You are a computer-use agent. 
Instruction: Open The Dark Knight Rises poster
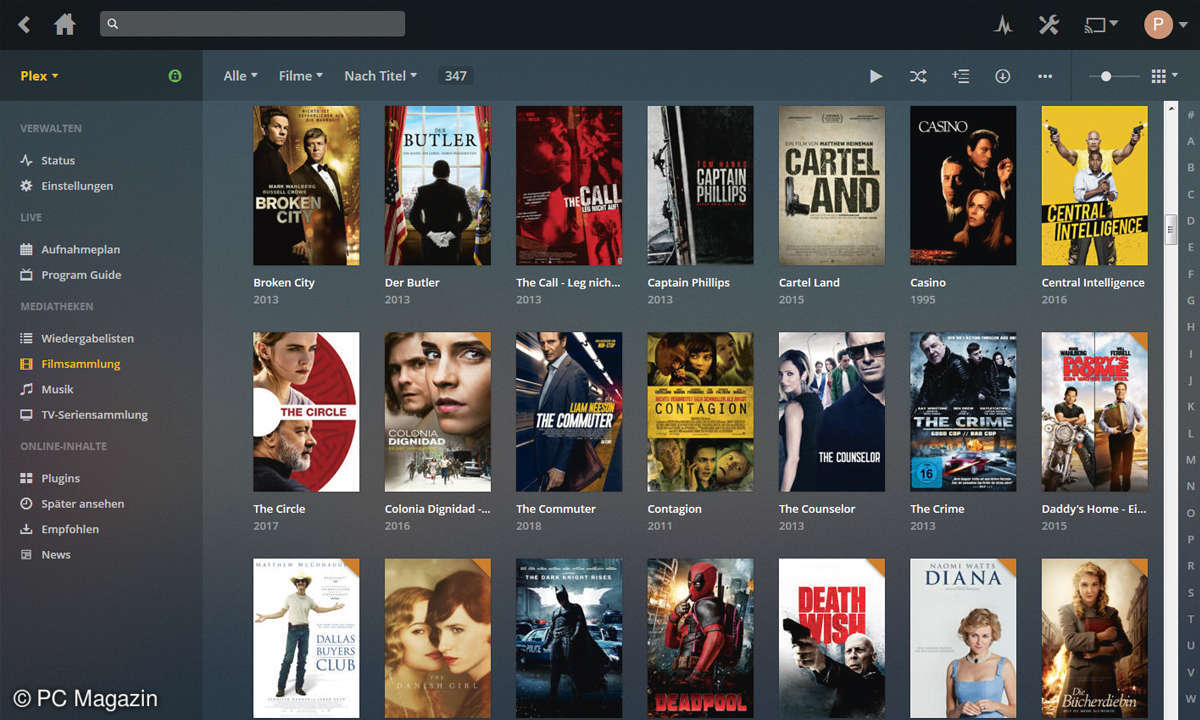pos(569,638)
